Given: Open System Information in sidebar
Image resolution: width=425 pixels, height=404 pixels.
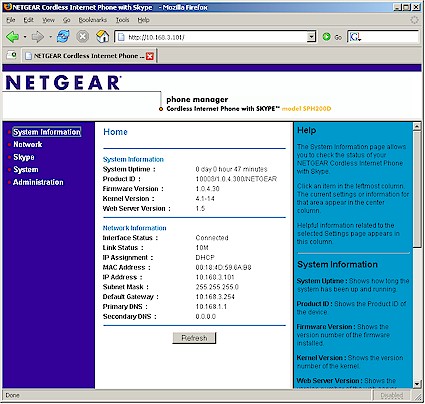Looking at the screenshot, I should pyautogui.click(x=47, y=132).
